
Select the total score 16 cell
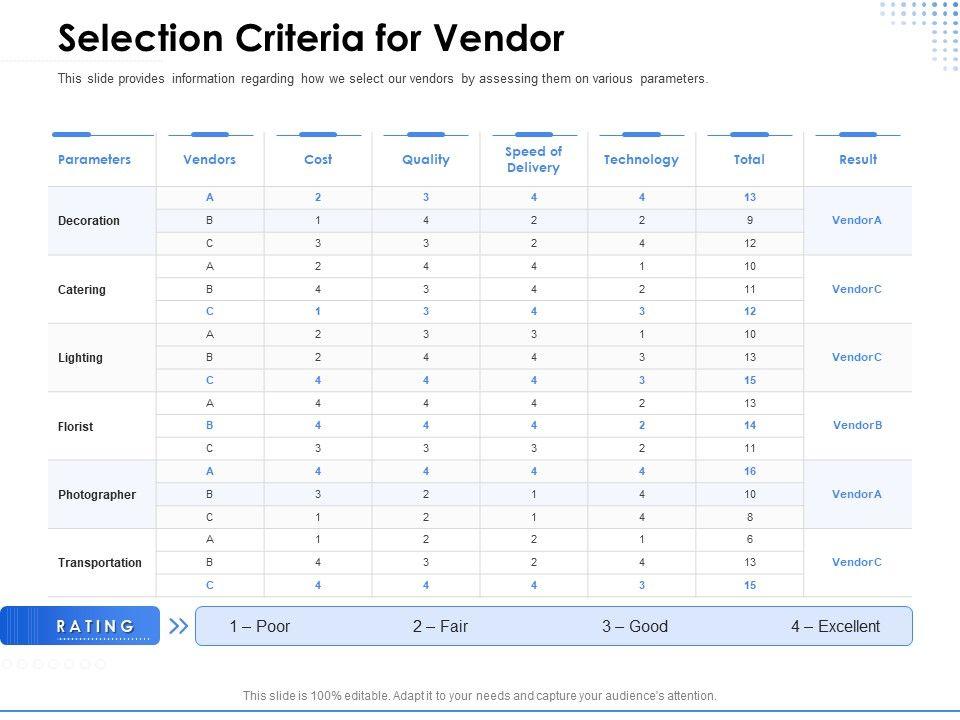tap(750, 471)
